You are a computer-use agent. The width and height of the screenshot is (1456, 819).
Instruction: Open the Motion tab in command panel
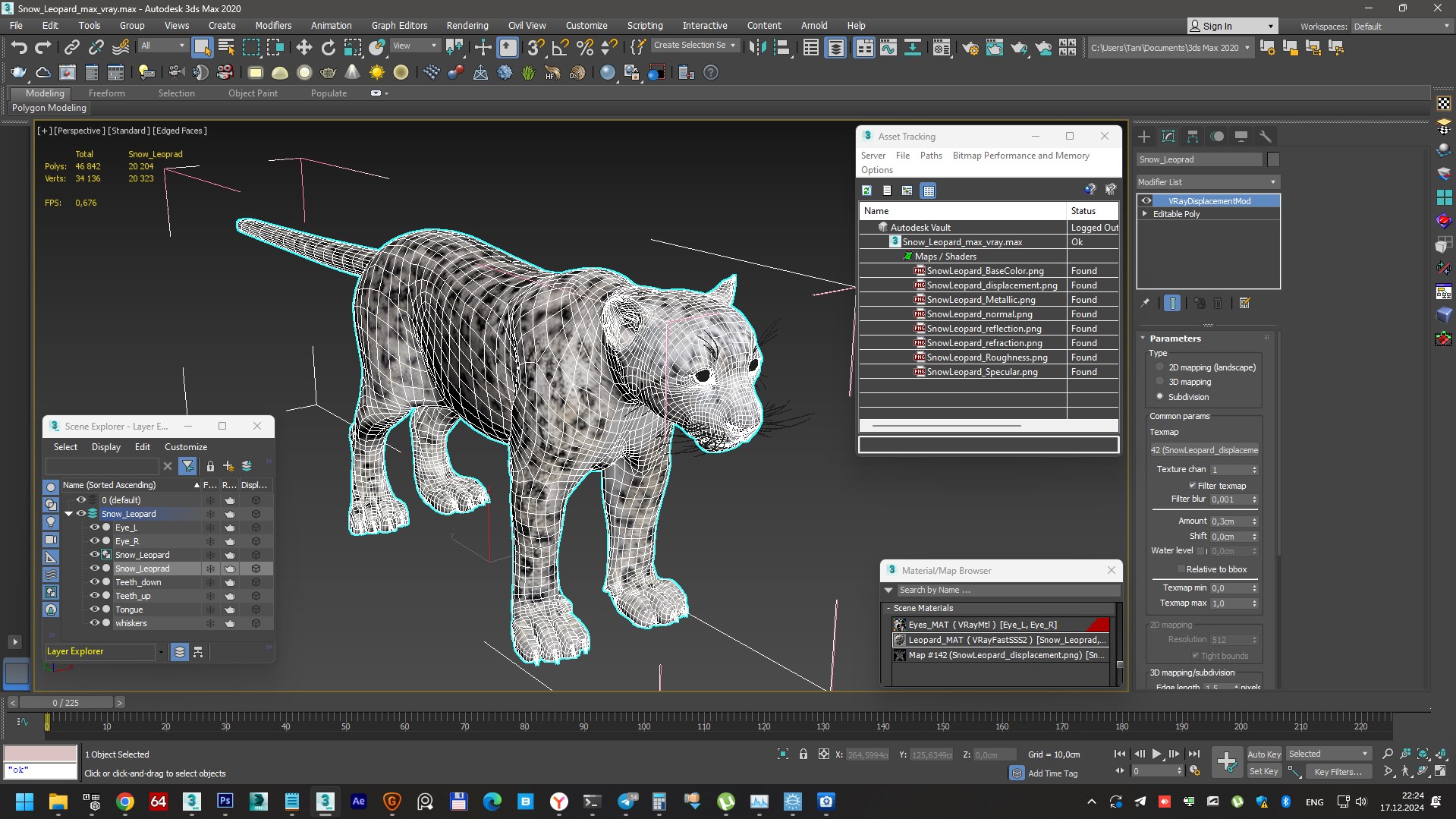1217,137
